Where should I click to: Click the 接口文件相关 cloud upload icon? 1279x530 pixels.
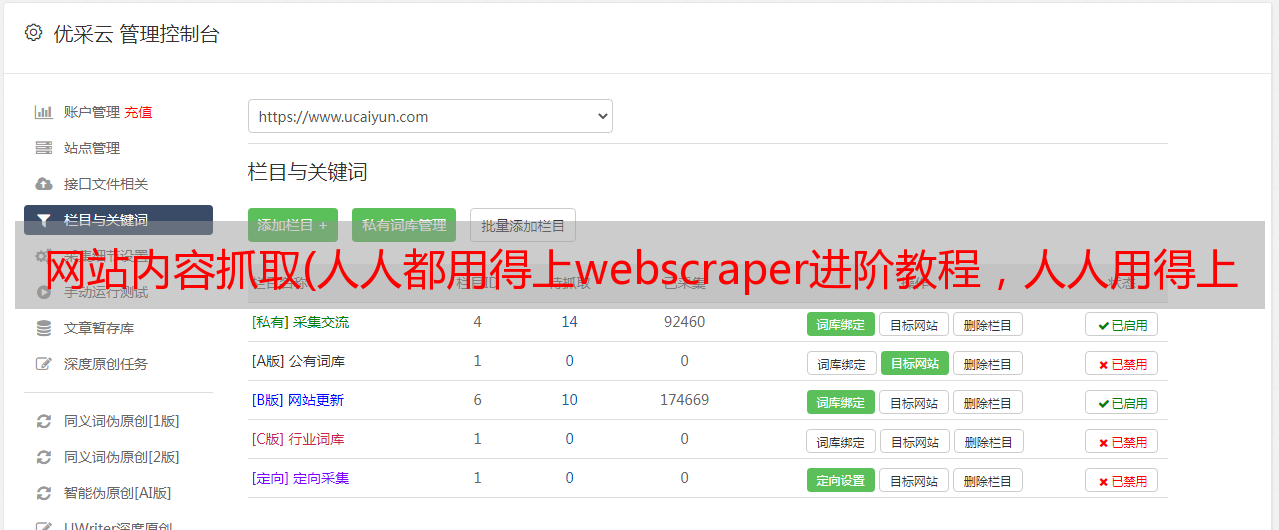43,184
